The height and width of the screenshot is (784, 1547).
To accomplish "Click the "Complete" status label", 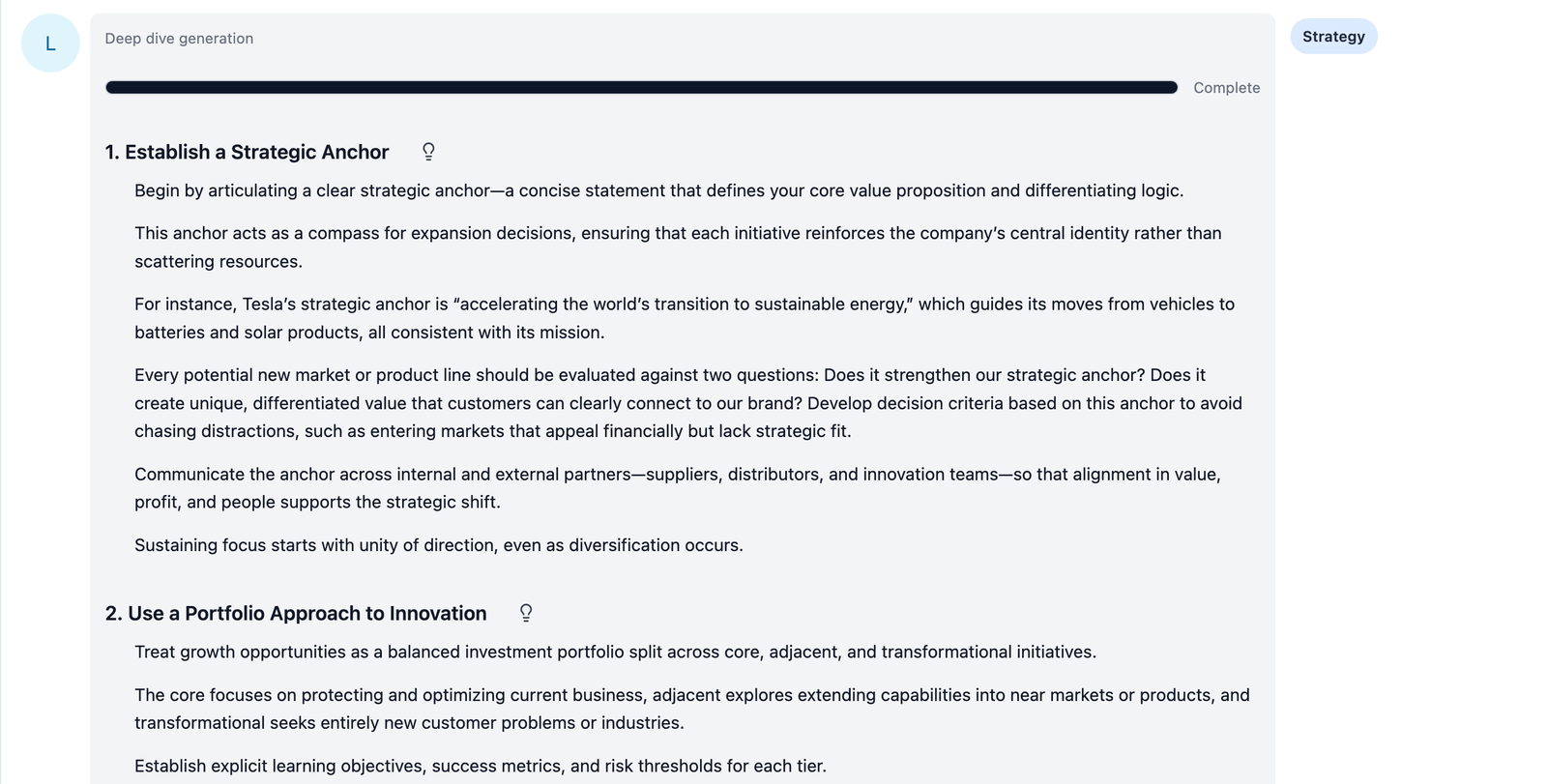I will tap(1226, 88).
